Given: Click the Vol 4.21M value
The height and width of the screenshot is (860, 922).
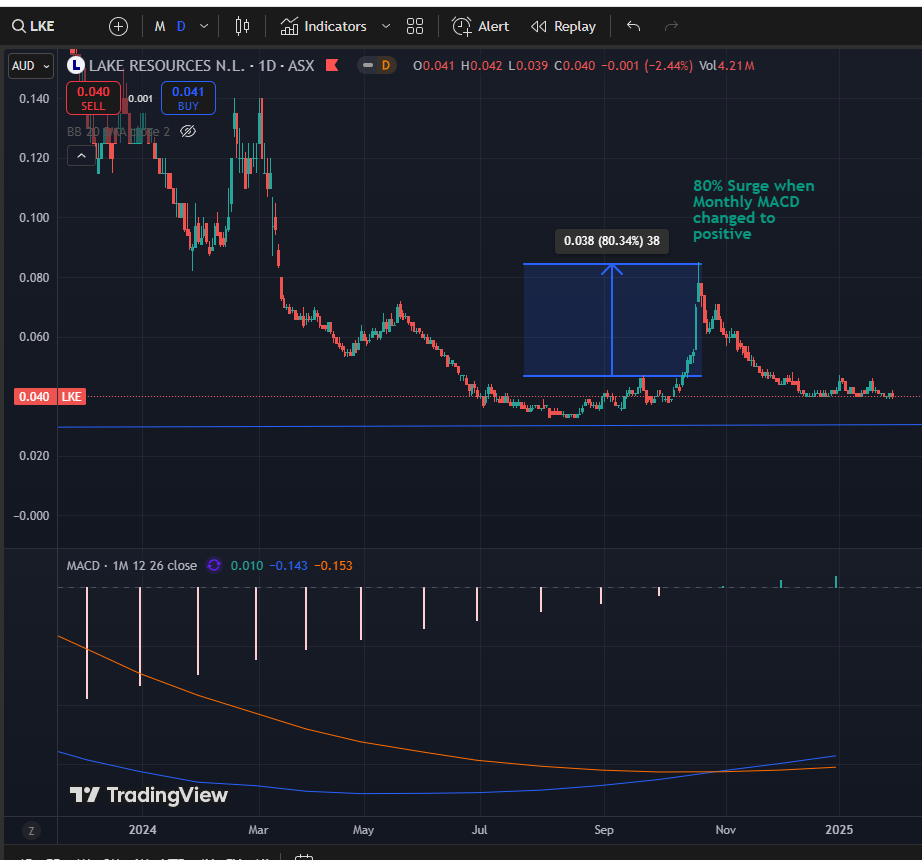Looking at the screenshot, I should click(x=727, y=65).
